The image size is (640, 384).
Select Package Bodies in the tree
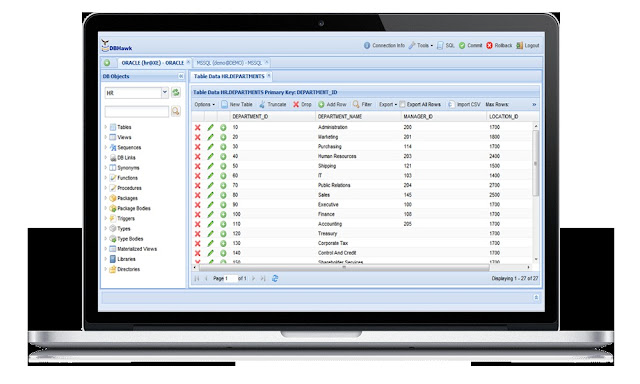pyautogui.click(x=133, y=209)
